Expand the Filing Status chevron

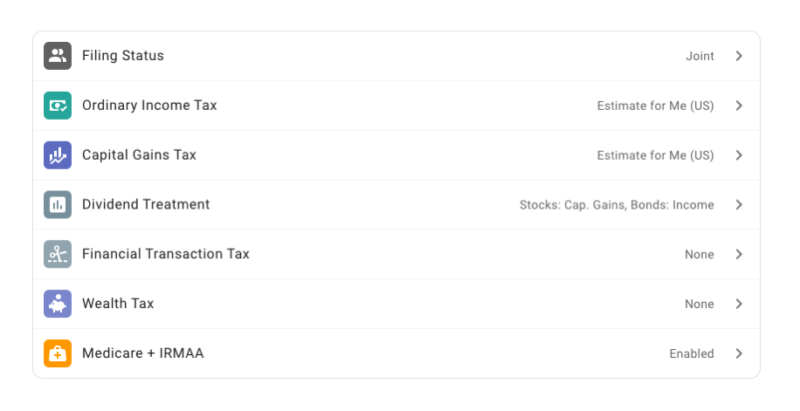click(739, 56)
